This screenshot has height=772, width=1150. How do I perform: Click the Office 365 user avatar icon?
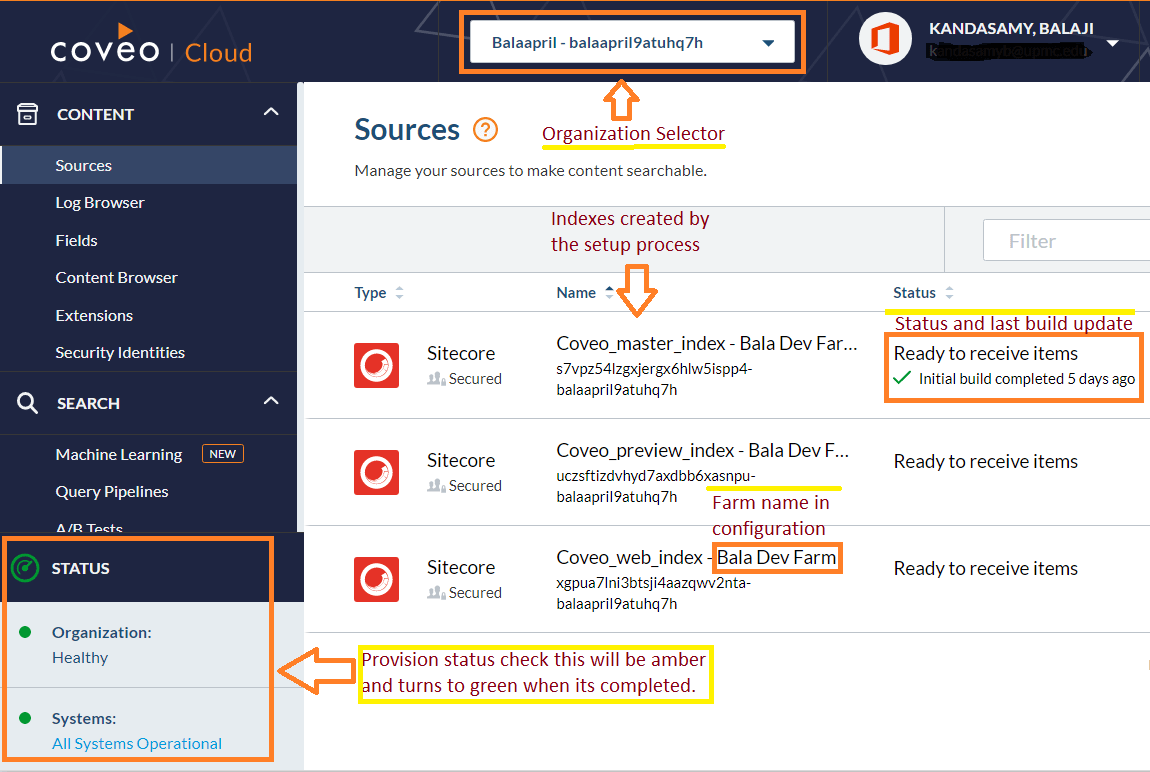coord(885,38)
